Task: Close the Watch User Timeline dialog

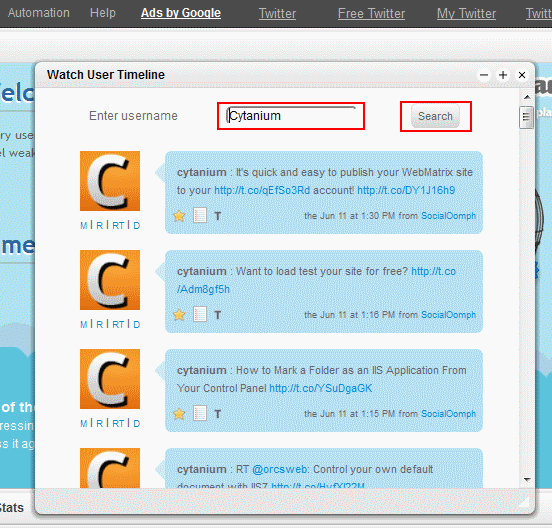Action: point(522,75)
